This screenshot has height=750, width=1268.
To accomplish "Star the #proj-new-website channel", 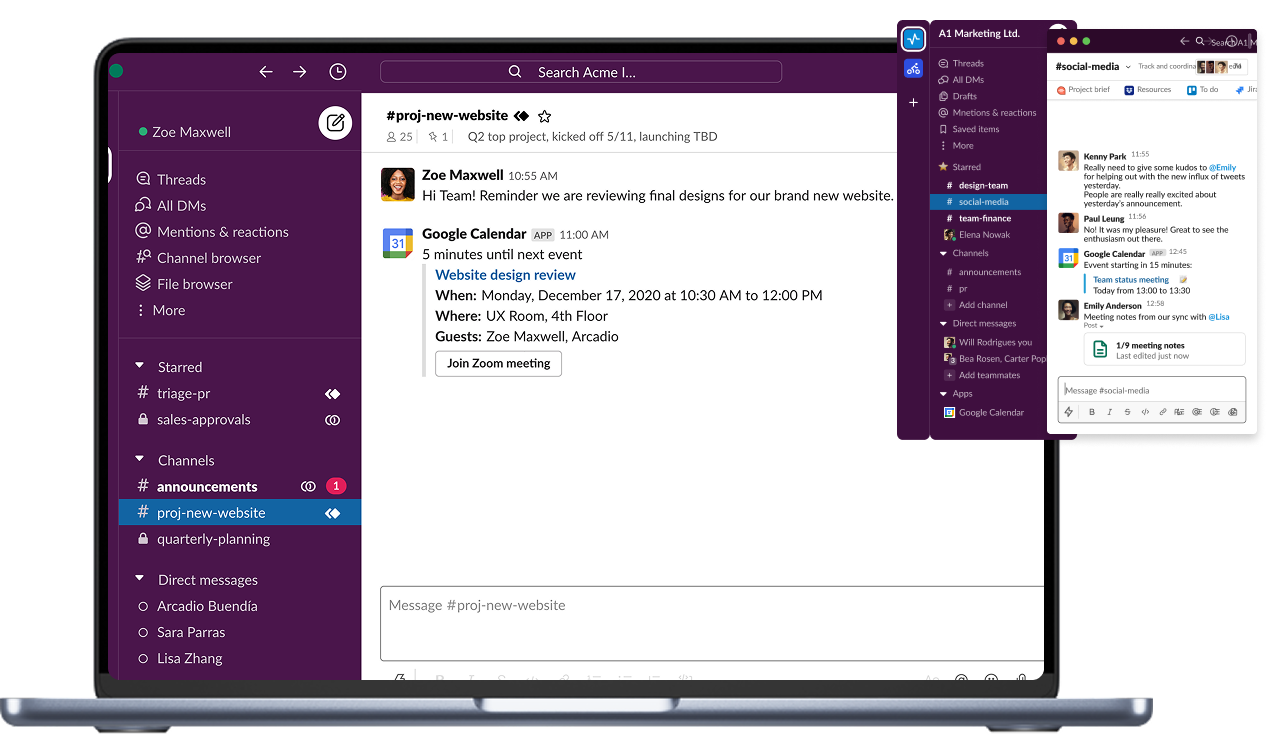I will coord(545,116).
